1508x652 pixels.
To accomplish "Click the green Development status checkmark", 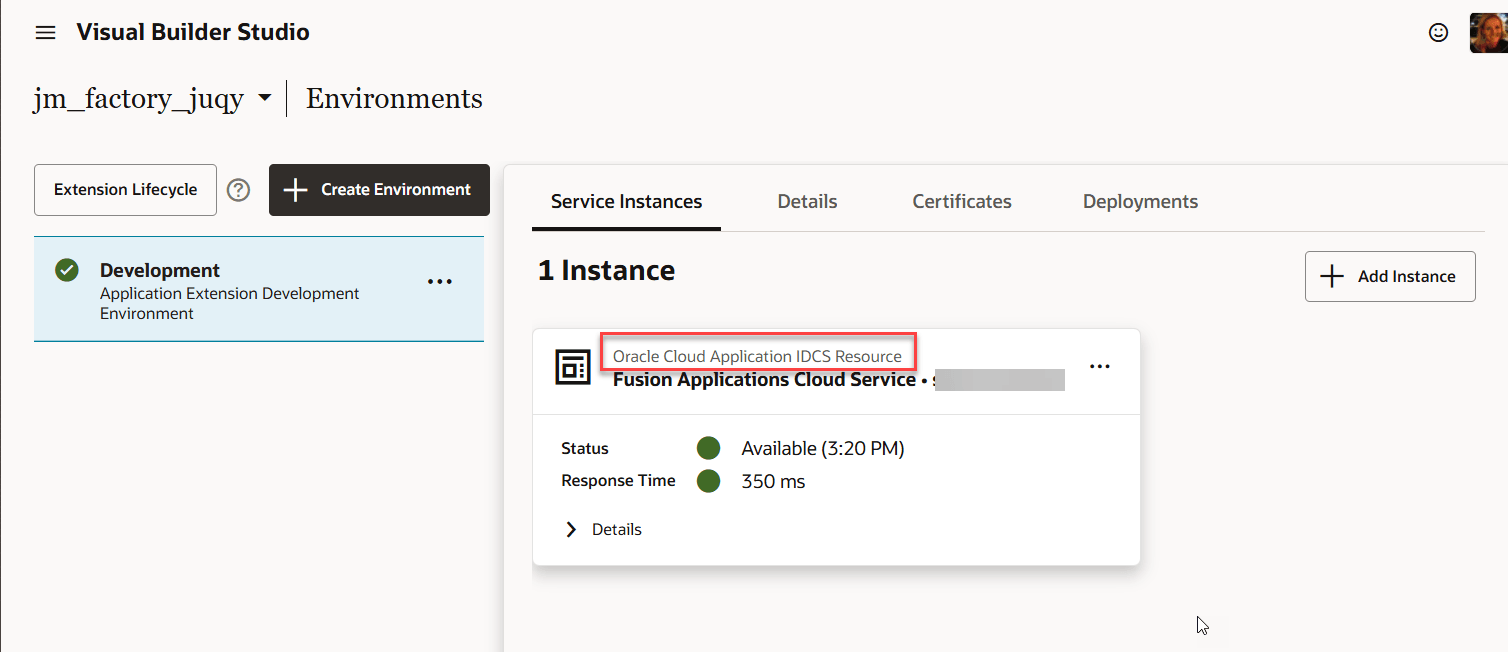I will pyautogui.click(x=67, y=270).
